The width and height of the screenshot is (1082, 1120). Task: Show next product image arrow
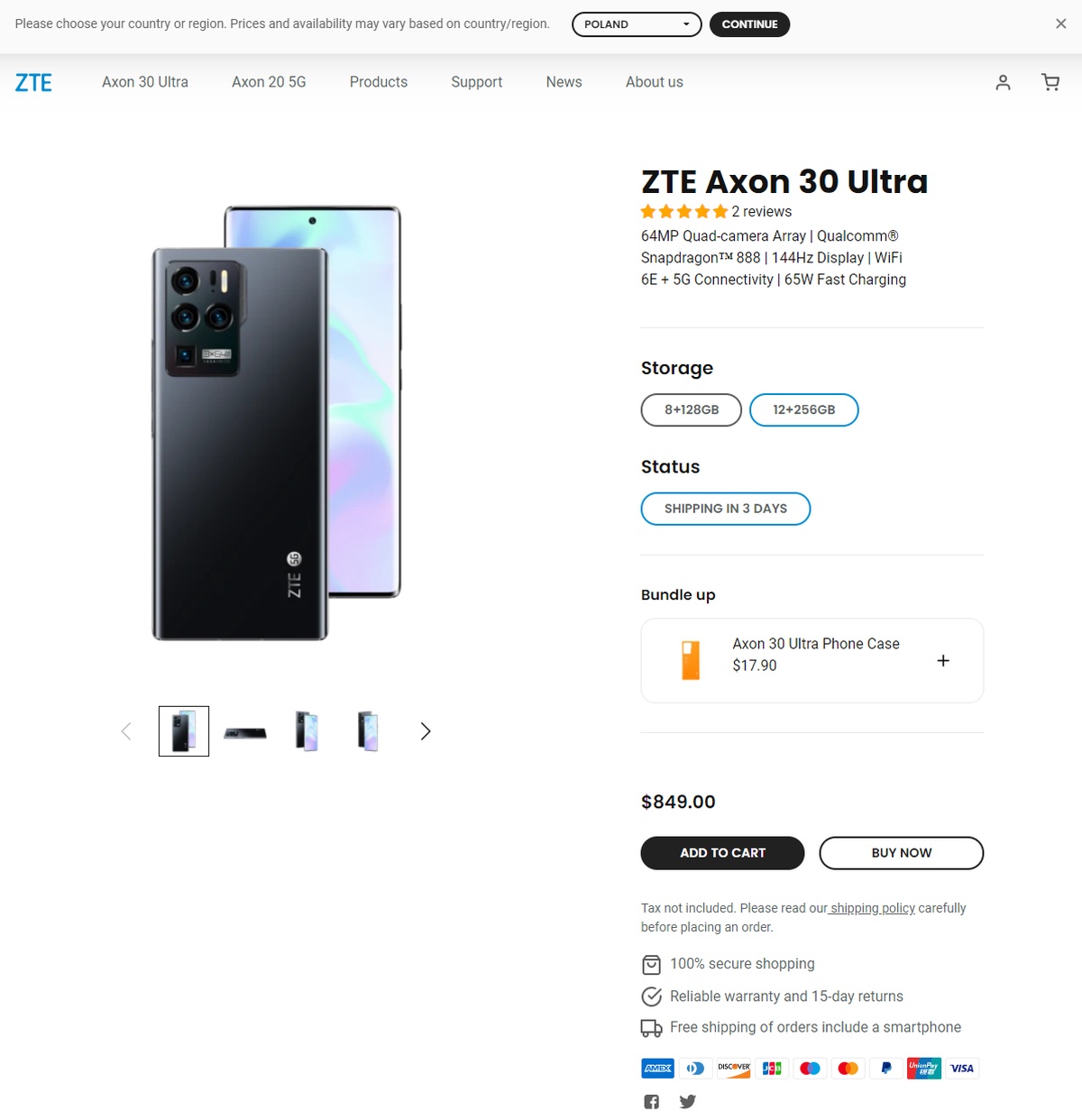(426, 731)
